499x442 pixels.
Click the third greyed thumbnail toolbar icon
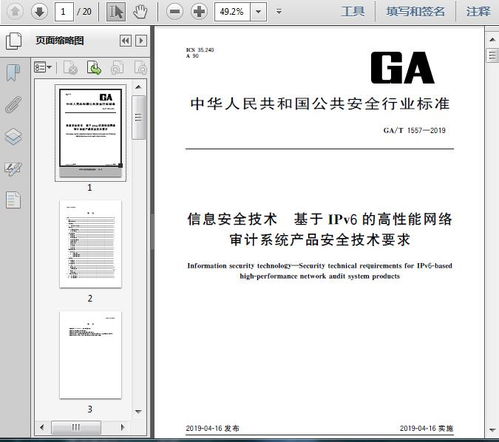pyautogui.click(x=117, y=68)
